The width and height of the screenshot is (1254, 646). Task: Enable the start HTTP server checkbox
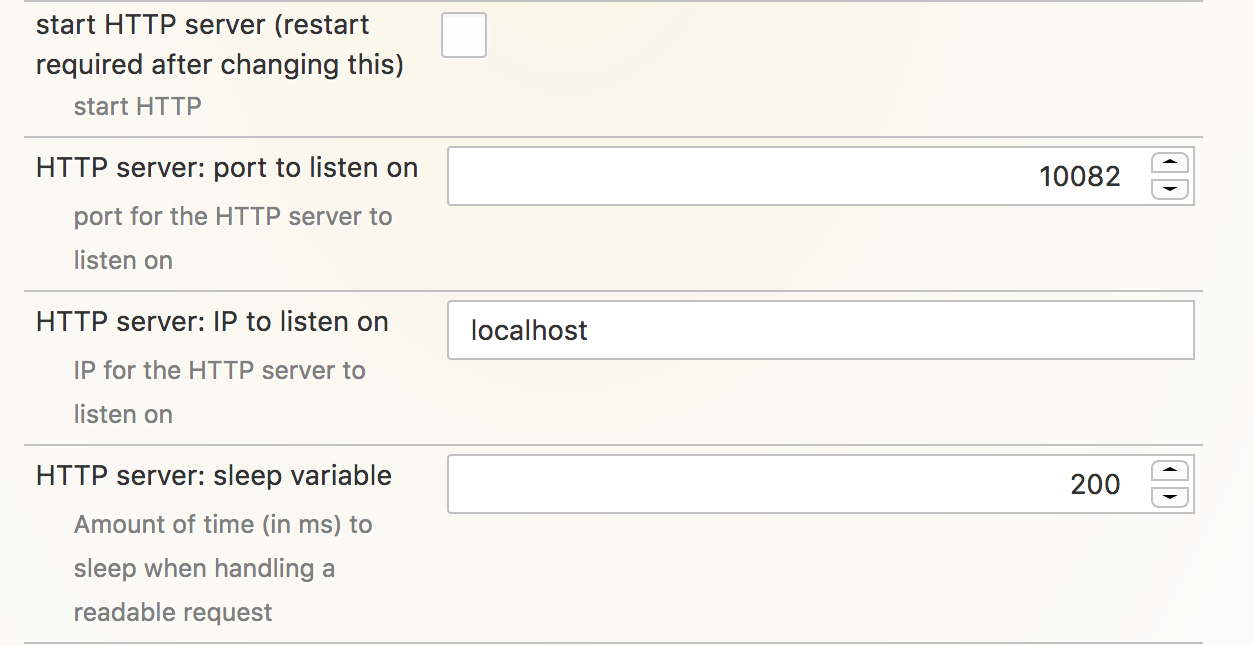tap(464, 36)
